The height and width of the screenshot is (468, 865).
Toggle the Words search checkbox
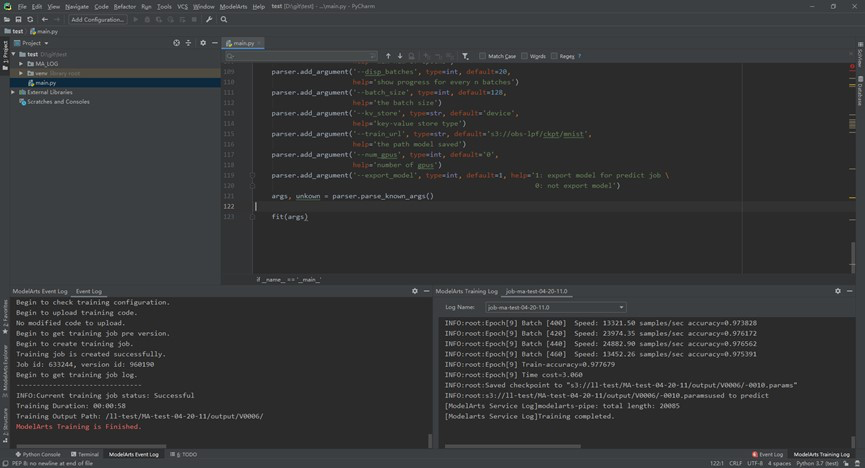pos(524,56)
